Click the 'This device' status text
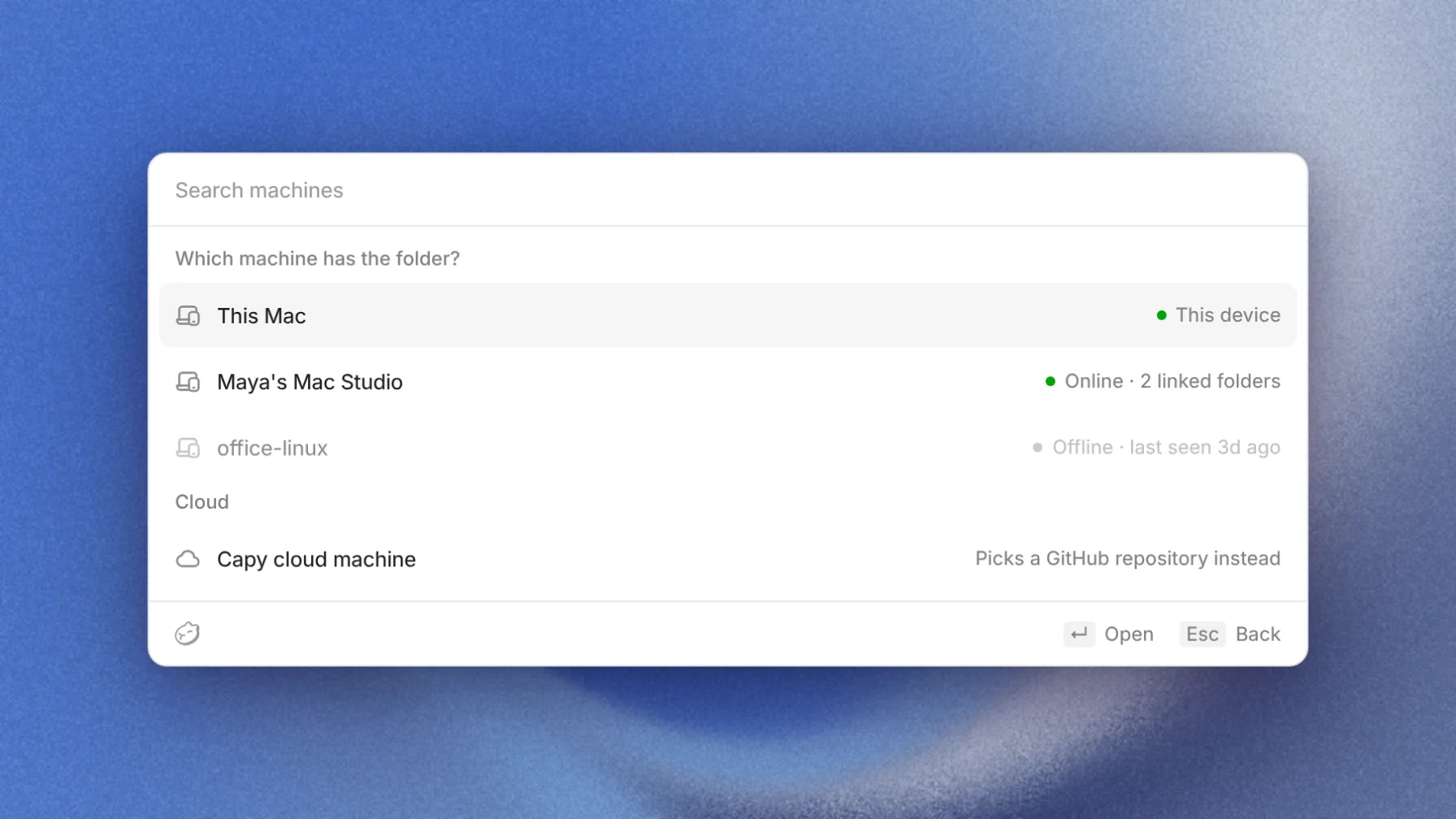 pyautogui.click(x=1228, y=315)
